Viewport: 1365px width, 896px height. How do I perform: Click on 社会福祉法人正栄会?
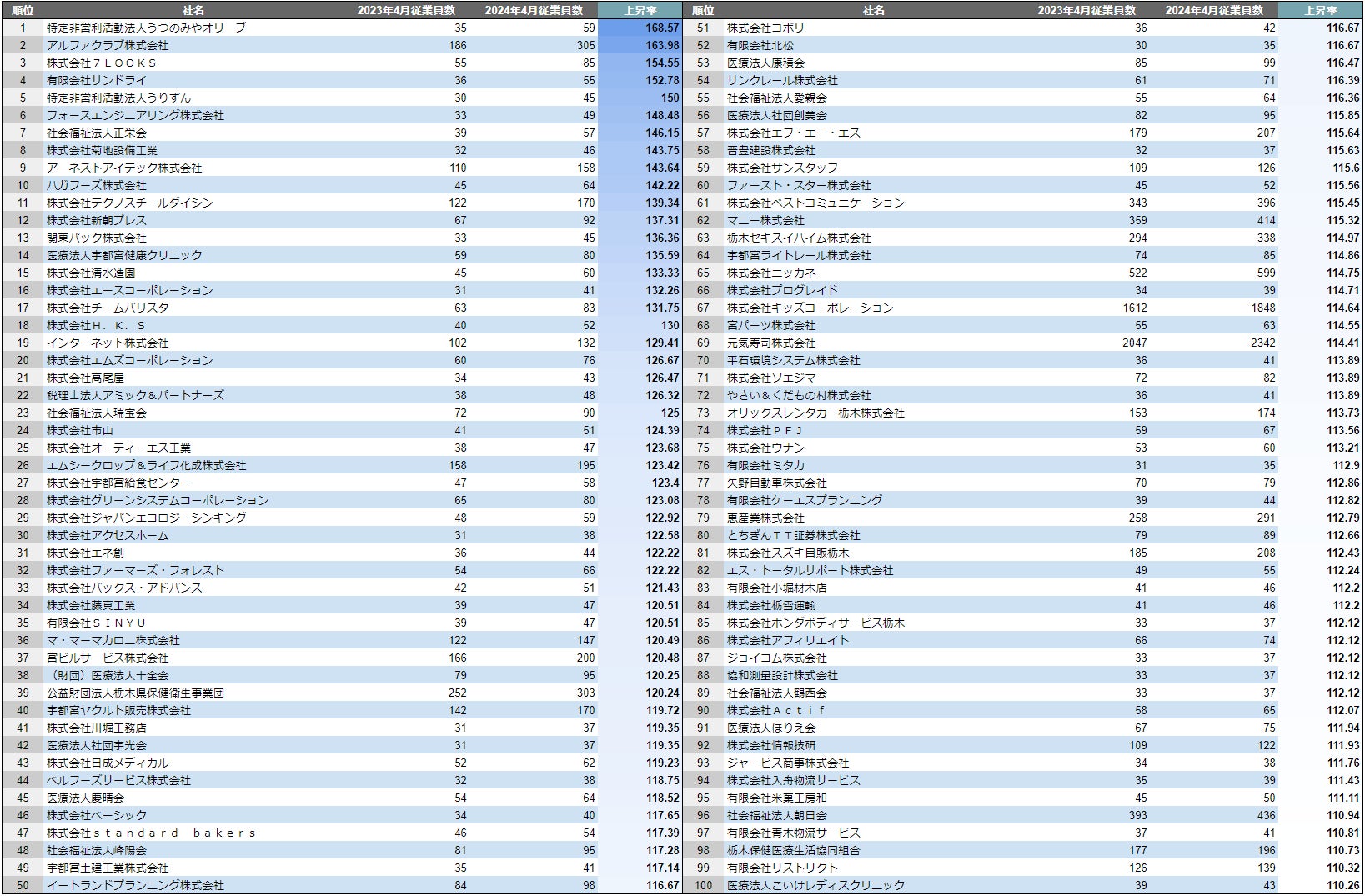click(97, 133)
